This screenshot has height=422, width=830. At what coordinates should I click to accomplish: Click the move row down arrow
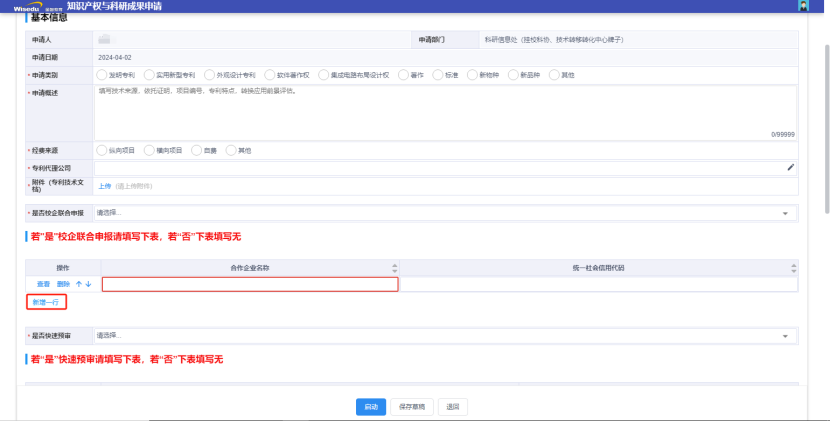click(89, 284)
